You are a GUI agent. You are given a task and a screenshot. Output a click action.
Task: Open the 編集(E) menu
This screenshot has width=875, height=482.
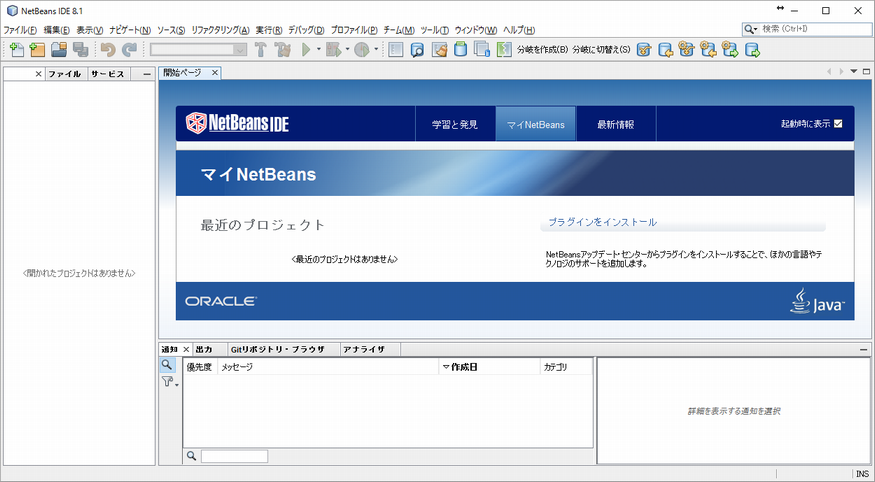click(57, 30)
